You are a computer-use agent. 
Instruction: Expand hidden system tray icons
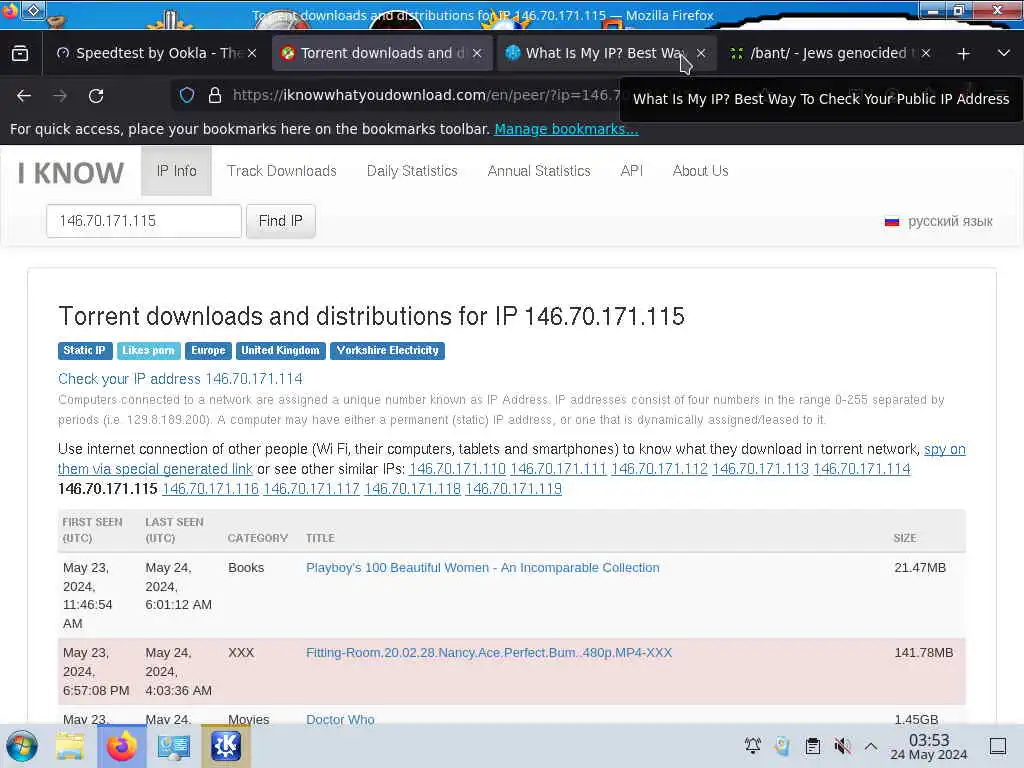pyautogui.click(x=871, y=746)
